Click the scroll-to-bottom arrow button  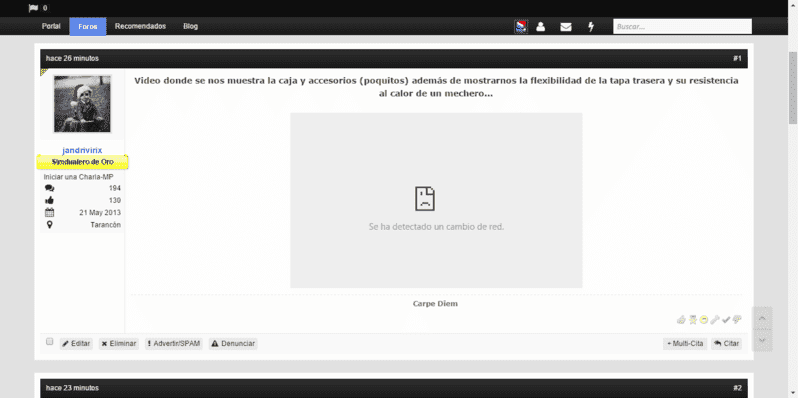762,340
